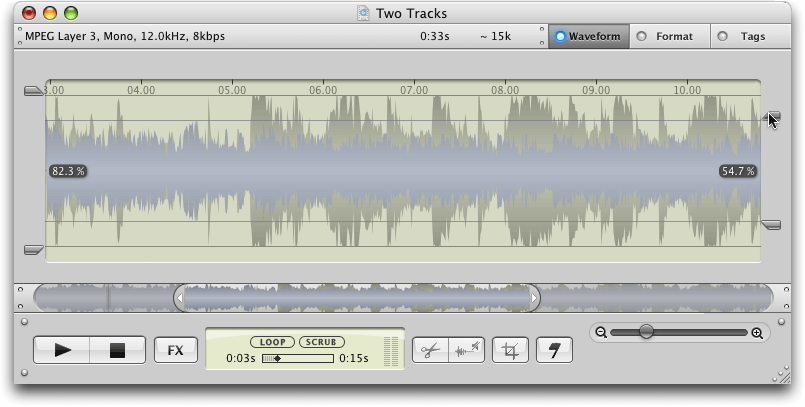
Task: Click the green zoom window button
Action: (x=71, y=13)
